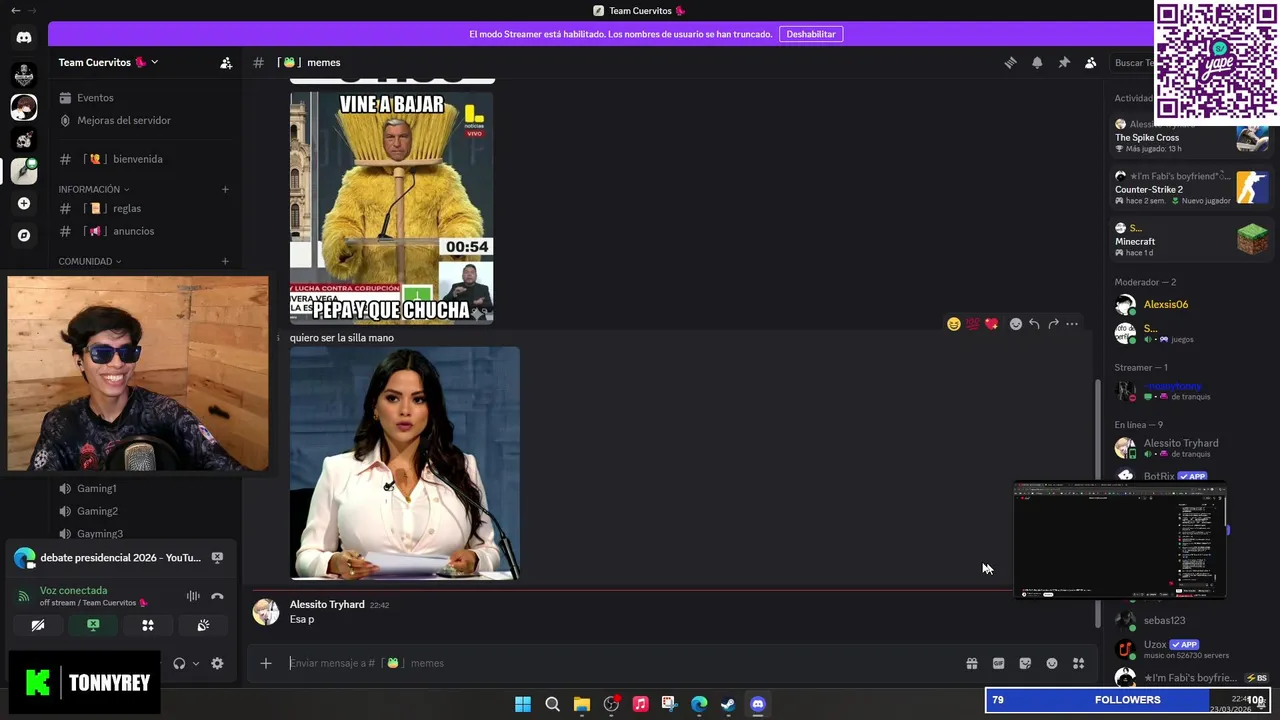The image size is (1280, 720).
Task: Toggle deafen headphones icon
Action: click(x=179, y=663)
